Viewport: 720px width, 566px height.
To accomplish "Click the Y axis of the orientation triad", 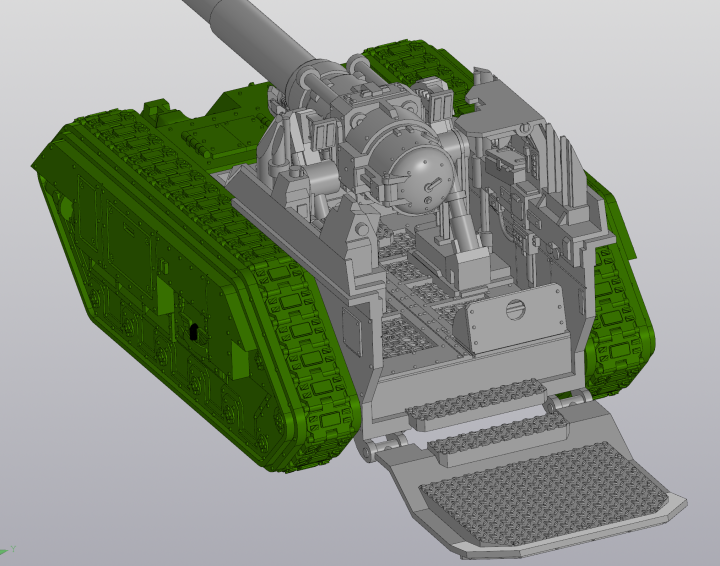I will 8,550.
